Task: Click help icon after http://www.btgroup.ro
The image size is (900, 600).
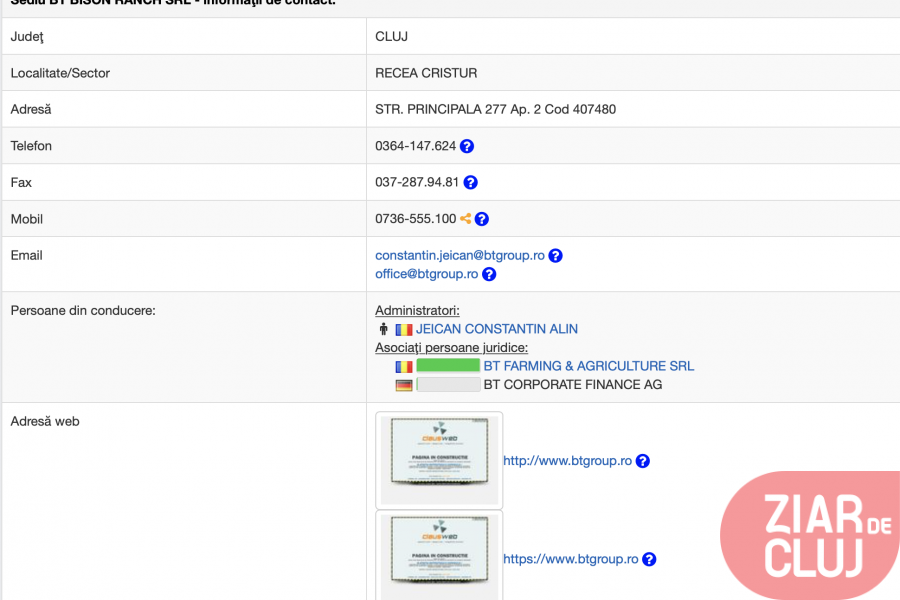Action: [x=643, y=461]
